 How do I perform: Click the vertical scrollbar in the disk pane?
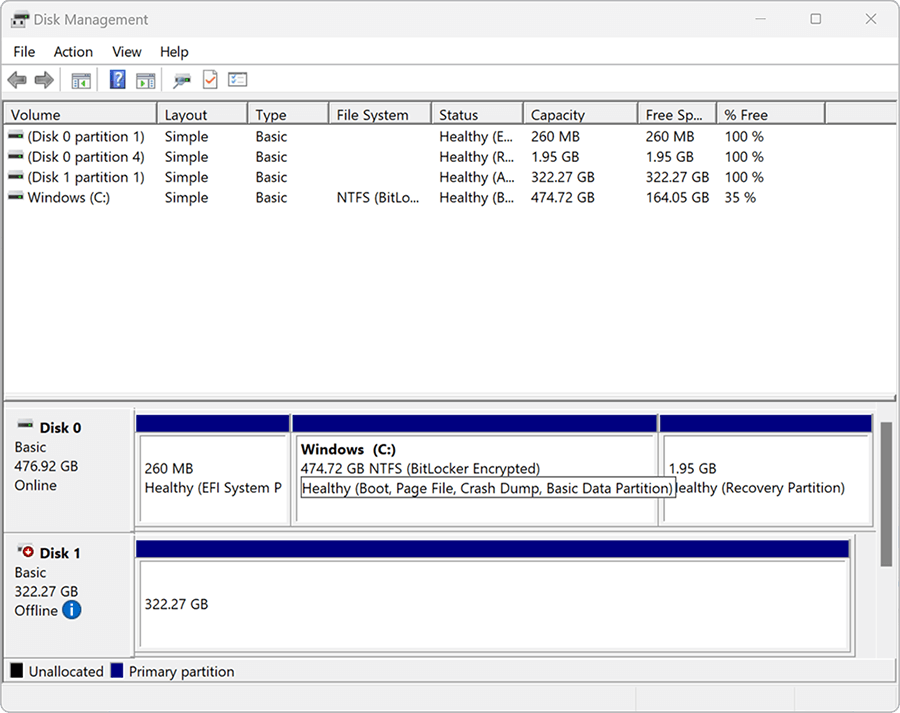pos(886,494)
